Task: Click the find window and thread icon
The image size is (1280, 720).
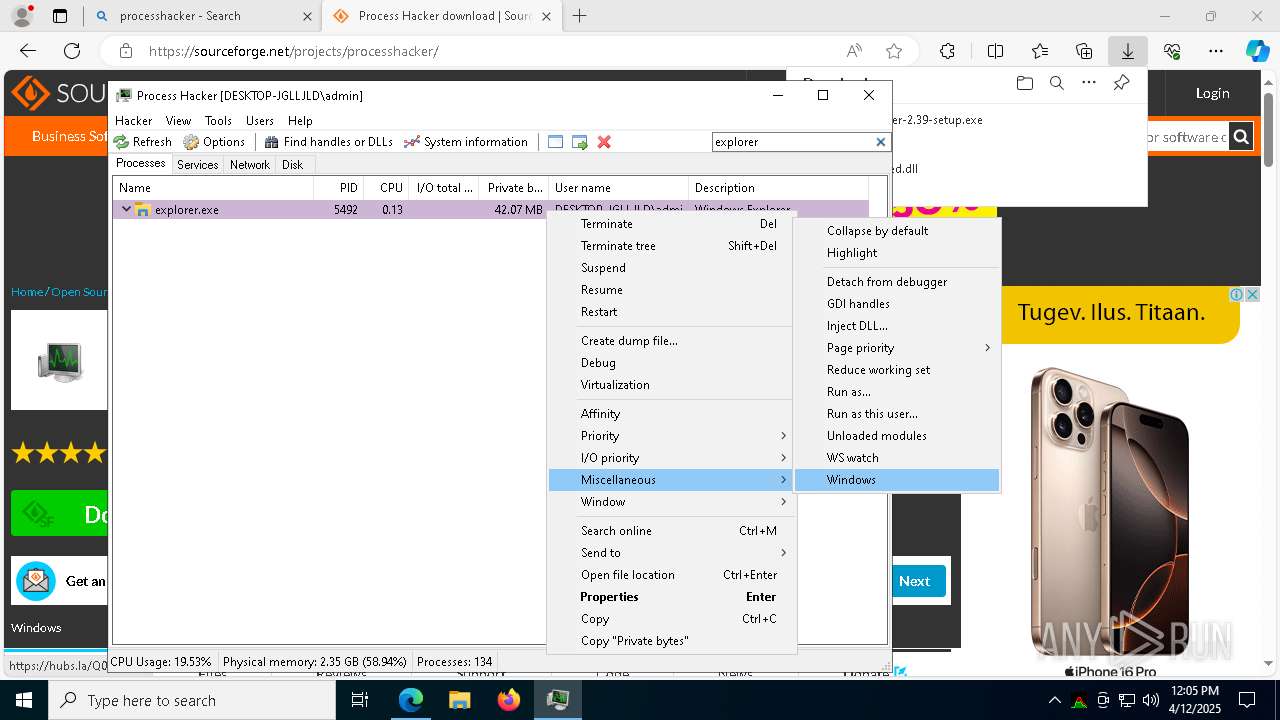Action: click(x=580, y=142)
